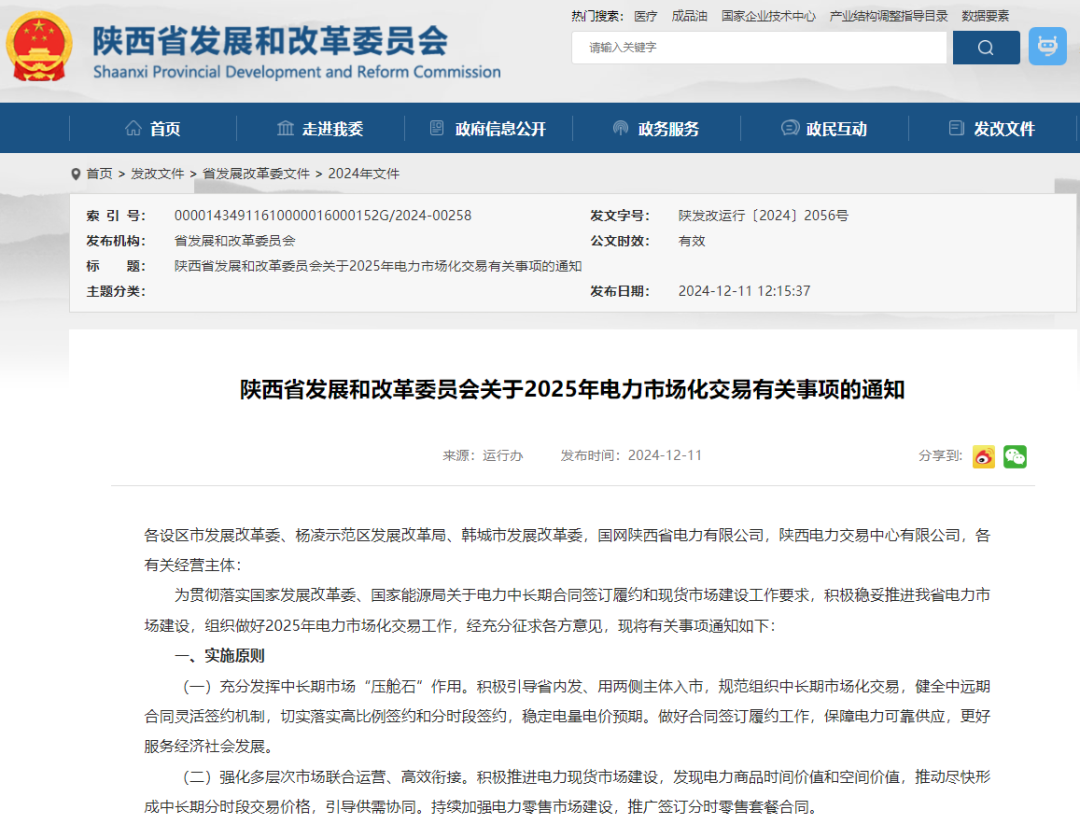This screenshot has width=1080, height=824.
Task: Click the English name Shaanxi Provincial Development and Reform Commission
Action: coord(297,72)
